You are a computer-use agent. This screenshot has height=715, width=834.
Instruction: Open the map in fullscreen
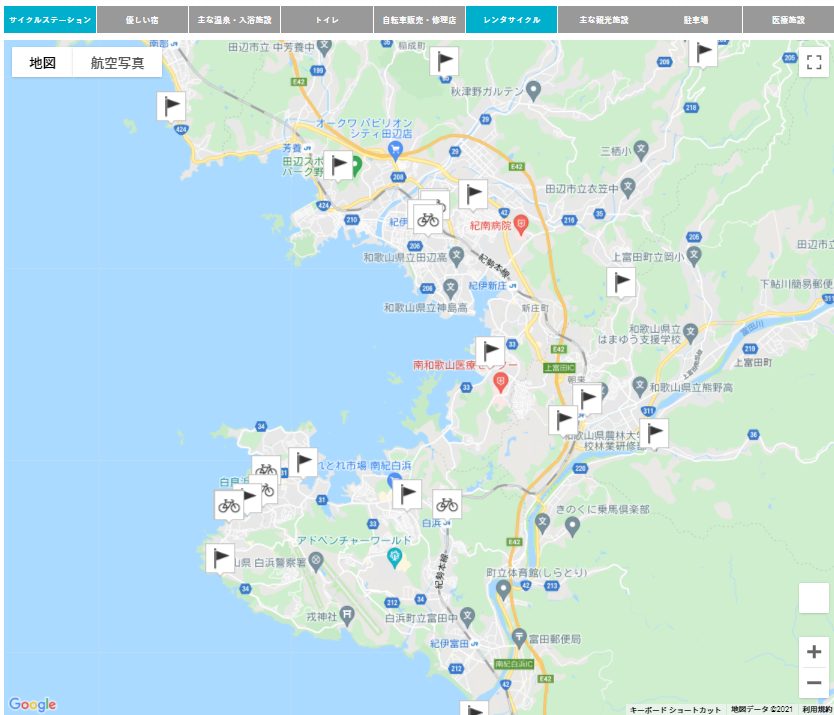coord(814,62)
